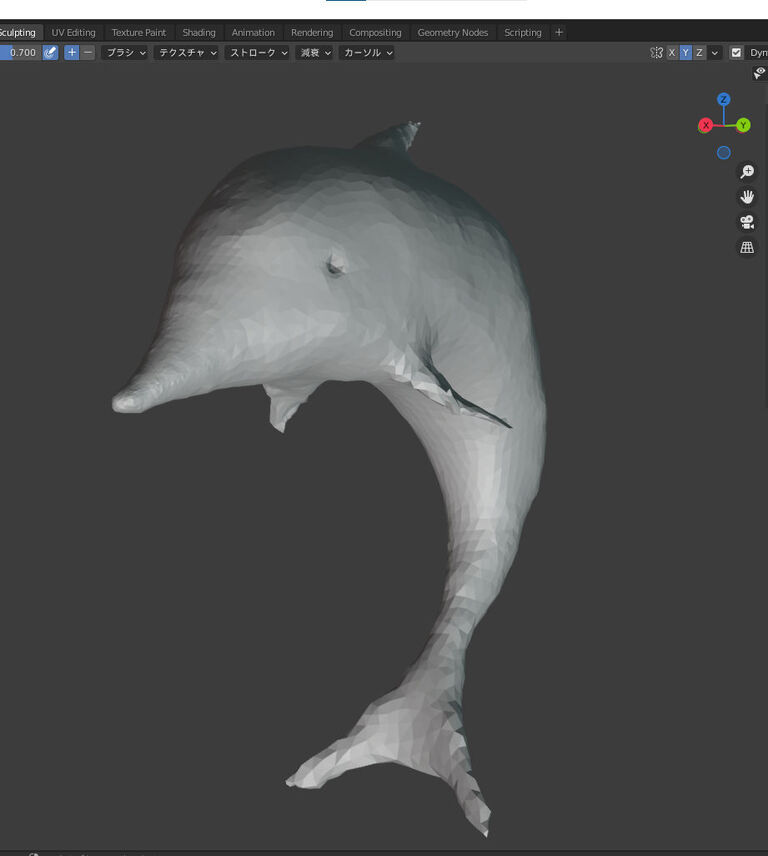
Task: Click the zoom view magnifier icon
Action: (x=746, y=172)
